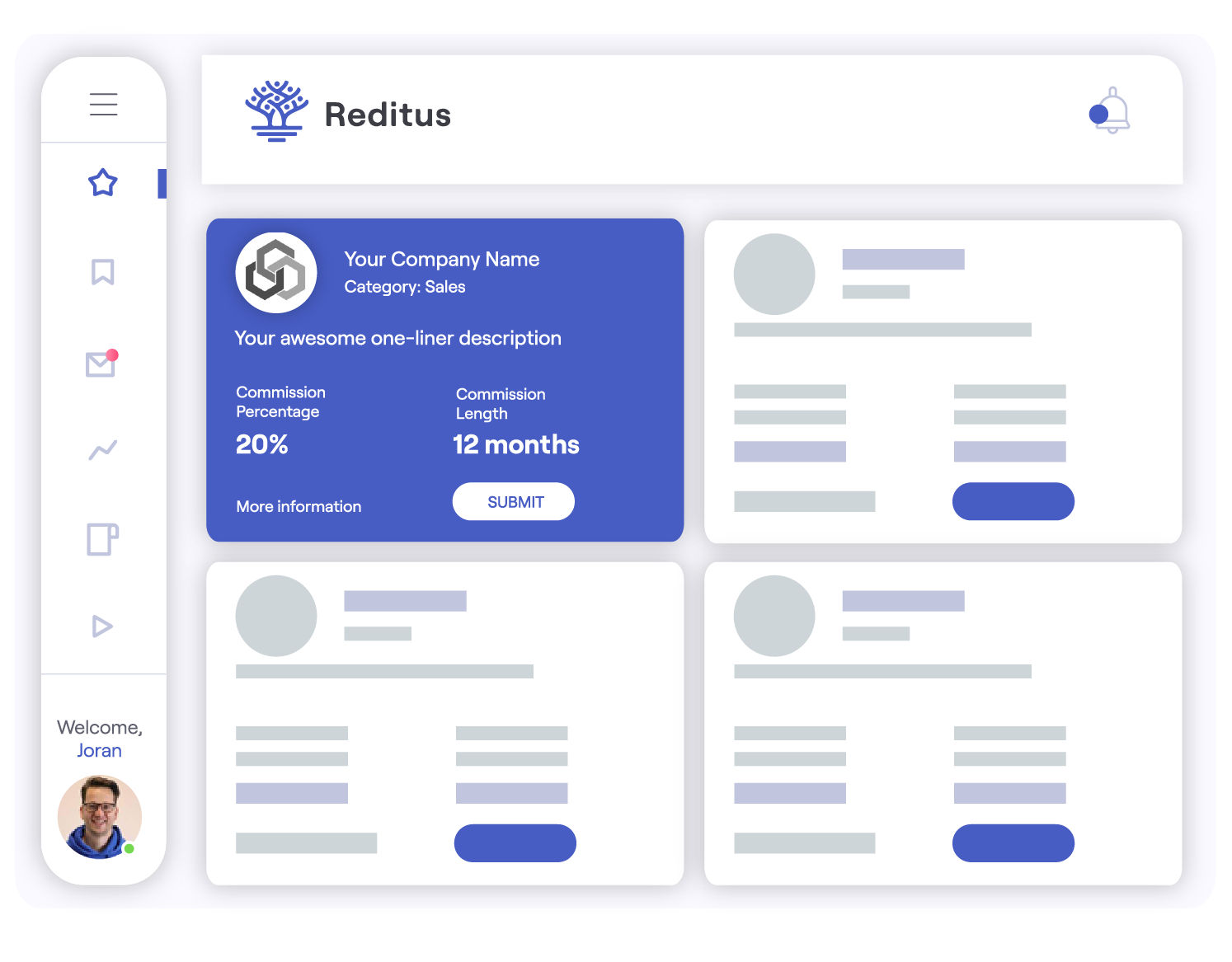Image resolution: width=1232 pixels, height=962 pixels.
Task: Click the bookmark icon in sidebar
Action: [101, 273]
